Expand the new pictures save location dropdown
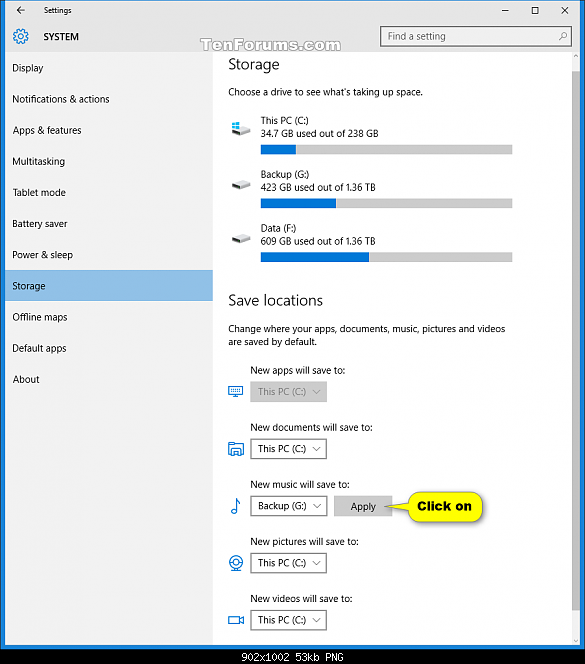Screen dimensions: 585x664 tap(288, 563)
